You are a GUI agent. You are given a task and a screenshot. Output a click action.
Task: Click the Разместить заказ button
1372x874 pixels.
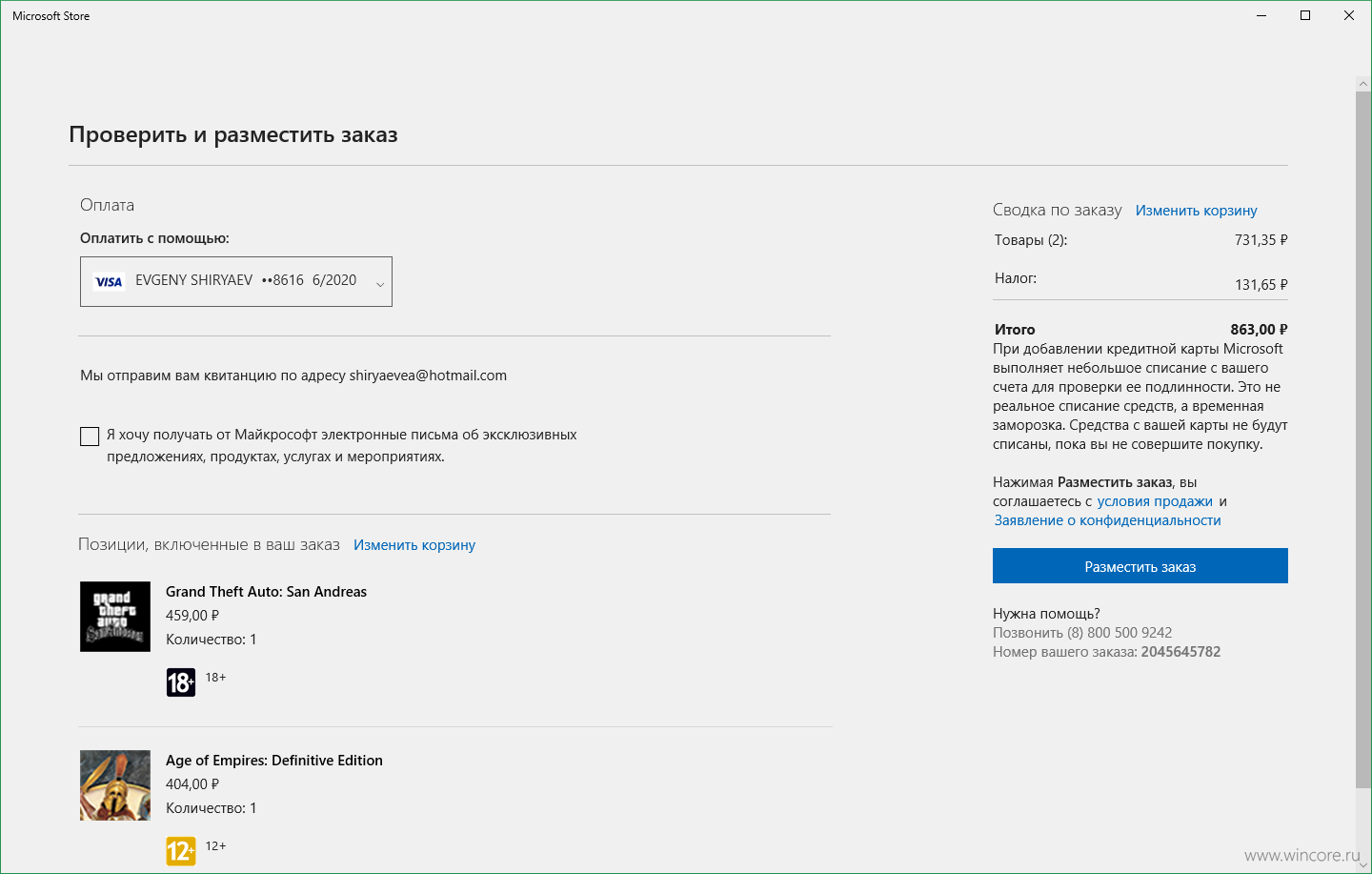click(x=1140, y=566)
